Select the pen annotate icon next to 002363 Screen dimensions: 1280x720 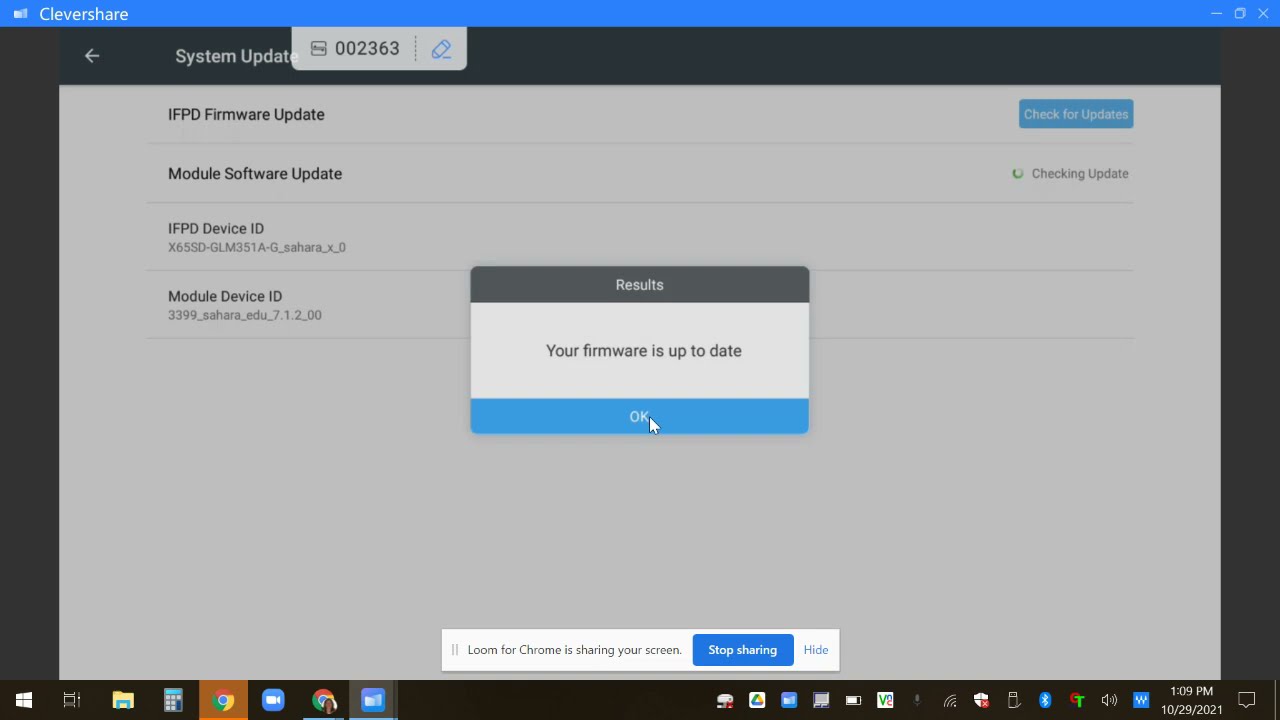click(x=441, y=49)
